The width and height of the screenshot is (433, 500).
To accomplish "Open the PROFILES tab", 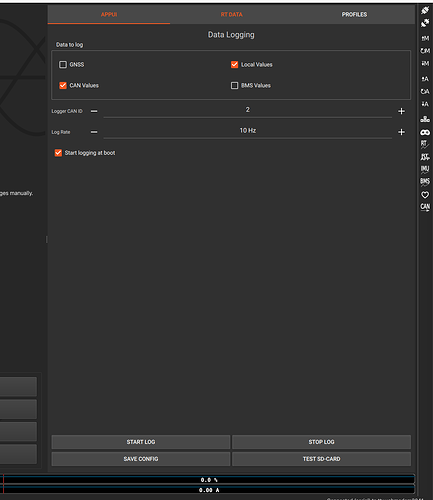I will [x=354, y=14].
